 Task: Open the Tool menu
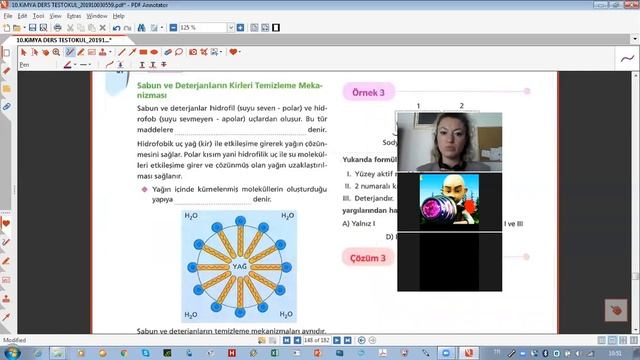38,16
